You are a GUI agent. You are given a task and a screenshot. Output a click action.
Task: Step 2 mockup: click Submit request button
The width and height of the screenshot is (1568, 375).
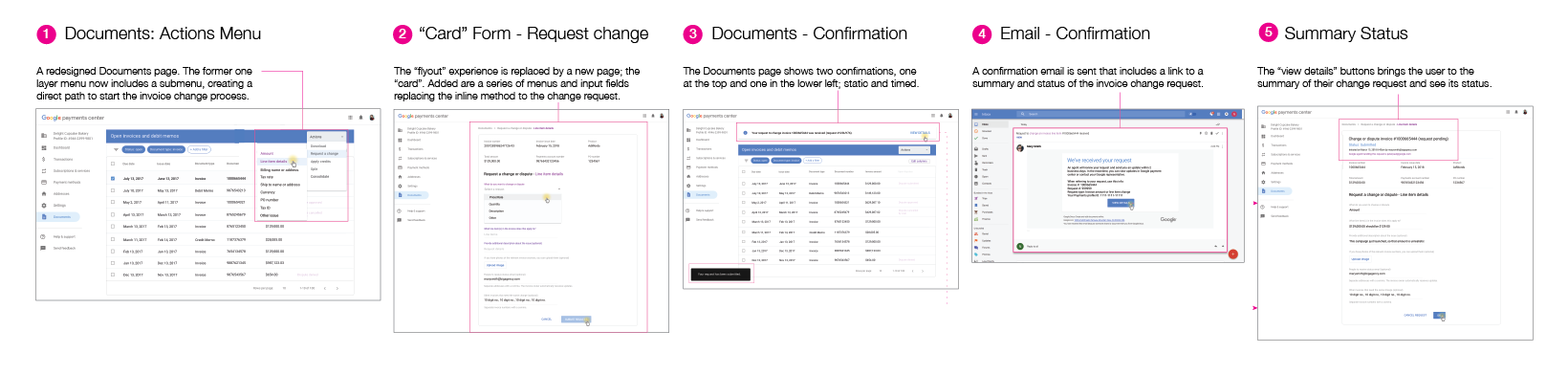576,319
